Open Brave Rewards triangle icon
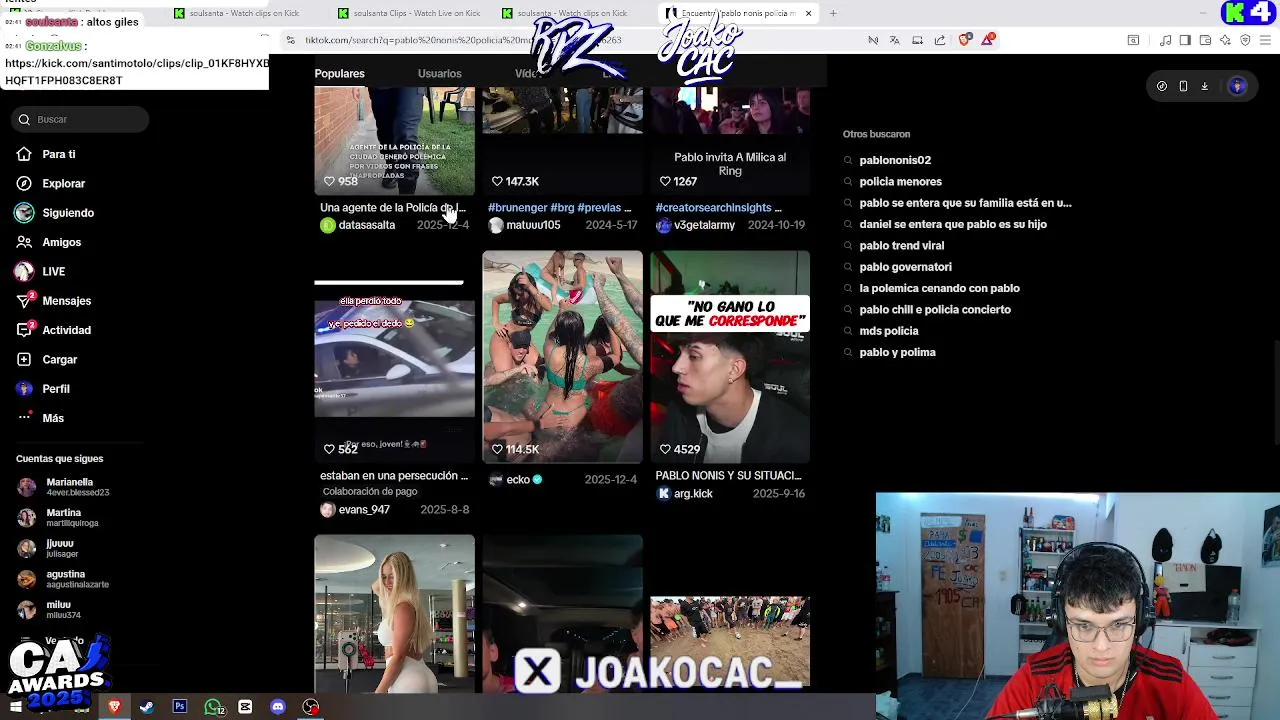This screenshot has height=720, width=1280. pos(988,39)
